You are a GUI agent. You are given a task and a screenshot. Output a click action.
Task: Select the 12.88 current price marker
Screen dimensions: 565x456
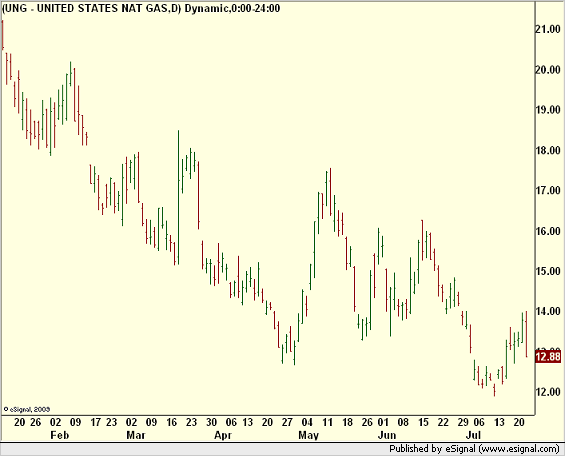[548, 357]
